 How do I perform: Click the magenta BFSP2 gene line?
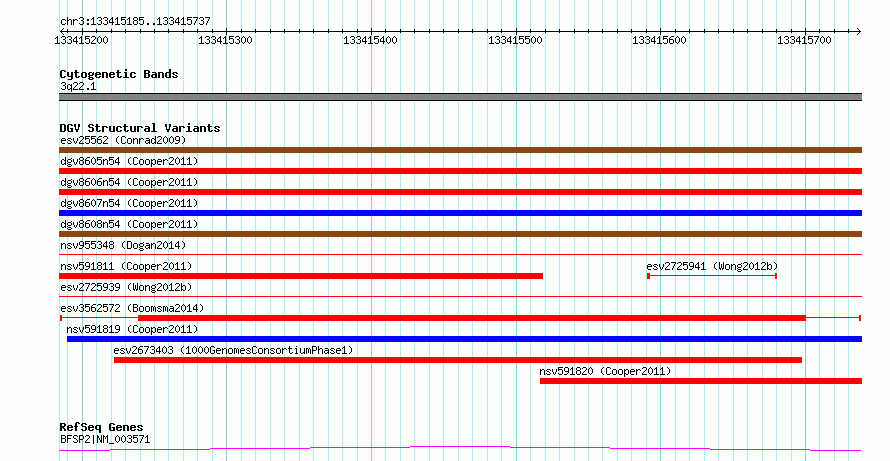[460, 449]
